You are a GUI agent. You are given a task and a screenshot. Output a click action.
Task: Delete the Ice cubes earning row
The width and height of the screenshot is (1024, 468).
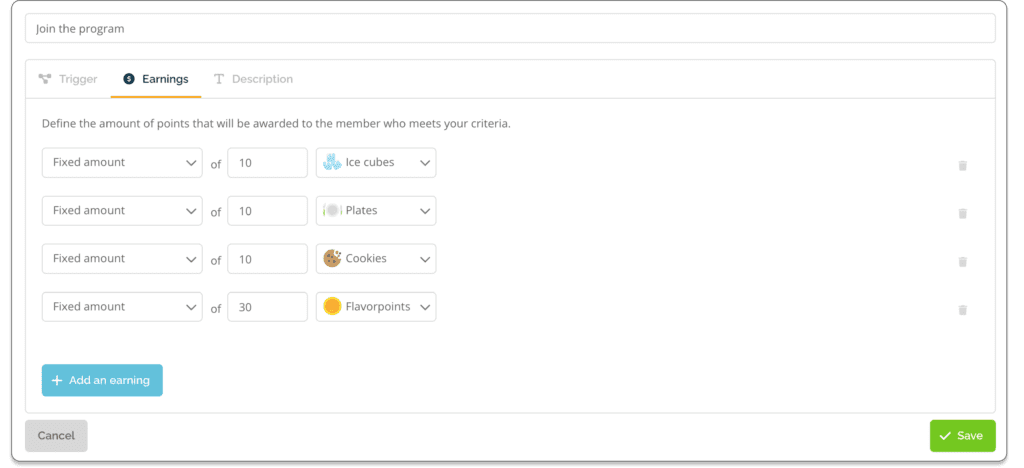click(962, 166)
